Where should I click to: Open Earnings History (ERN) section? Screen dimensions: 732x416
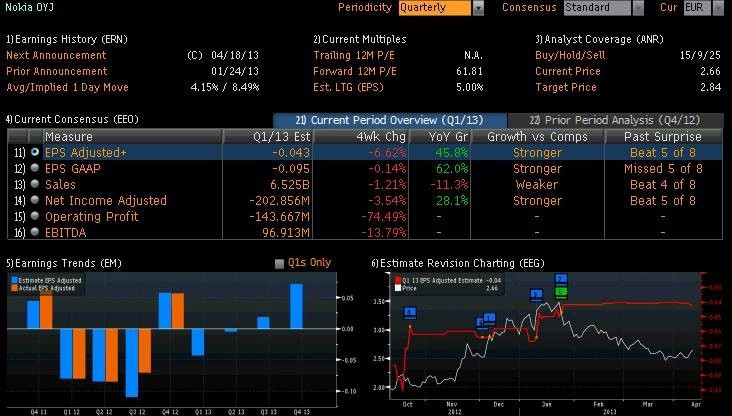(67, 39)
